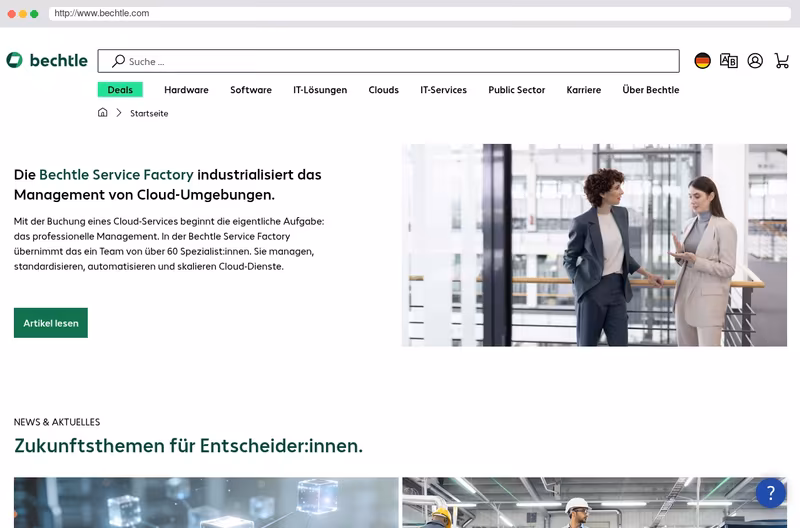This screenshot has height=528, width=800.
Task: Open the IT-Lösungen menu
Action: pos(320,90)
